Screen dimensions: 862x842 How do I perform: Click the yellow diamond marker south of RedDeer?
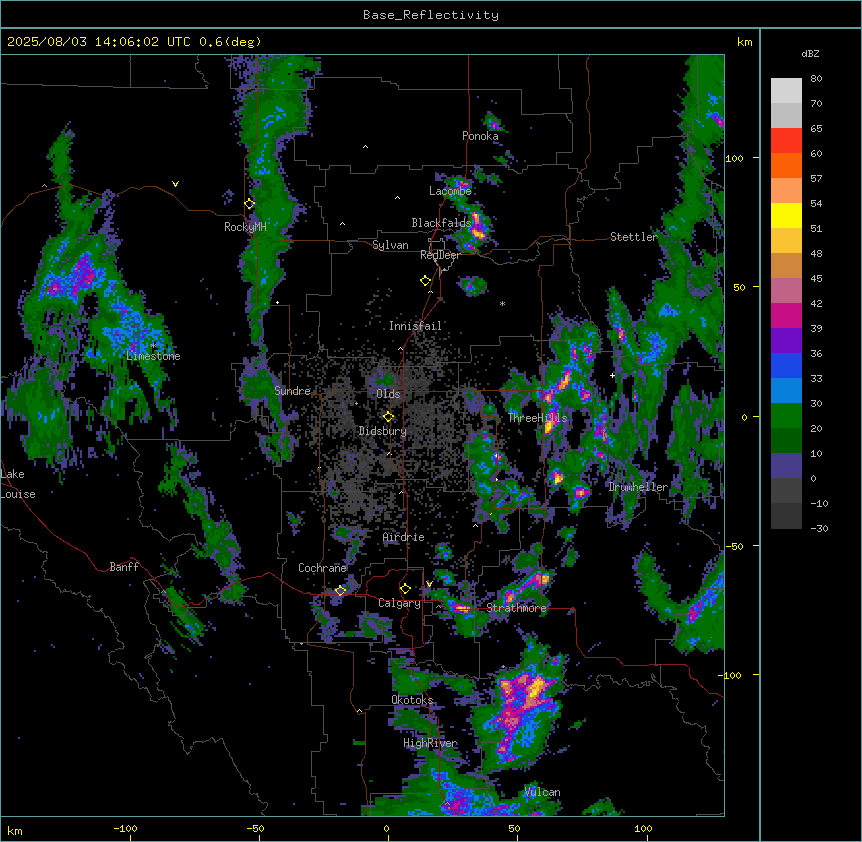(x=426, y=281)
